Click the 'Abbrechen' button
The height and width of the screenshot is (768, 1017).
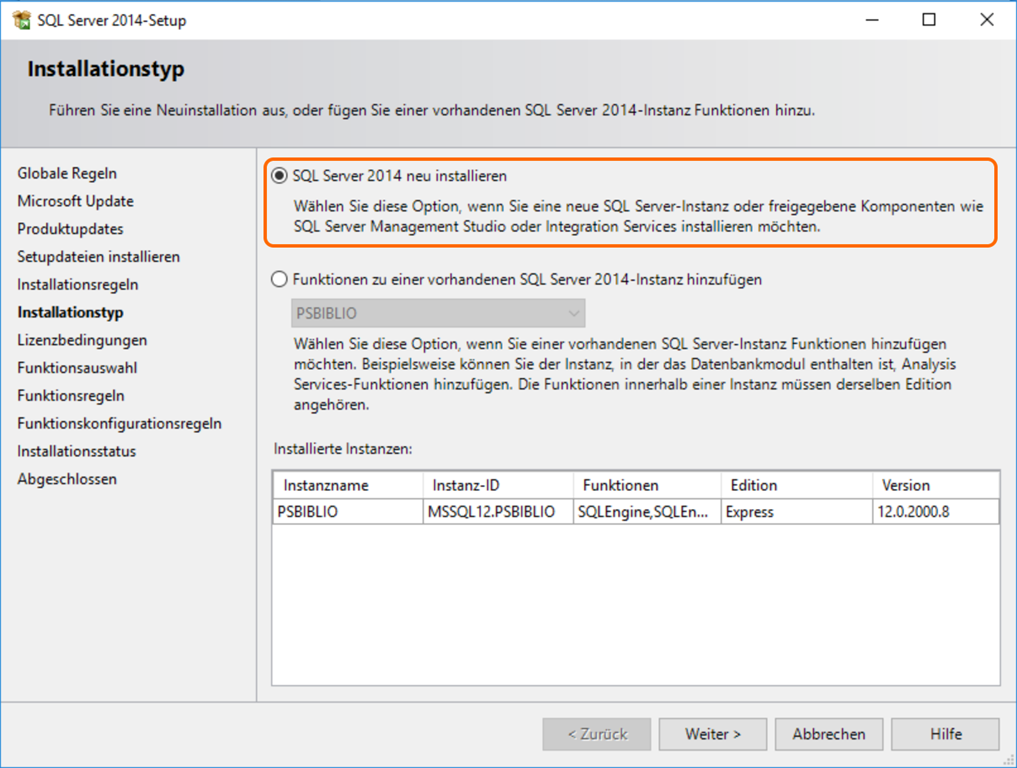coord(828,734)
